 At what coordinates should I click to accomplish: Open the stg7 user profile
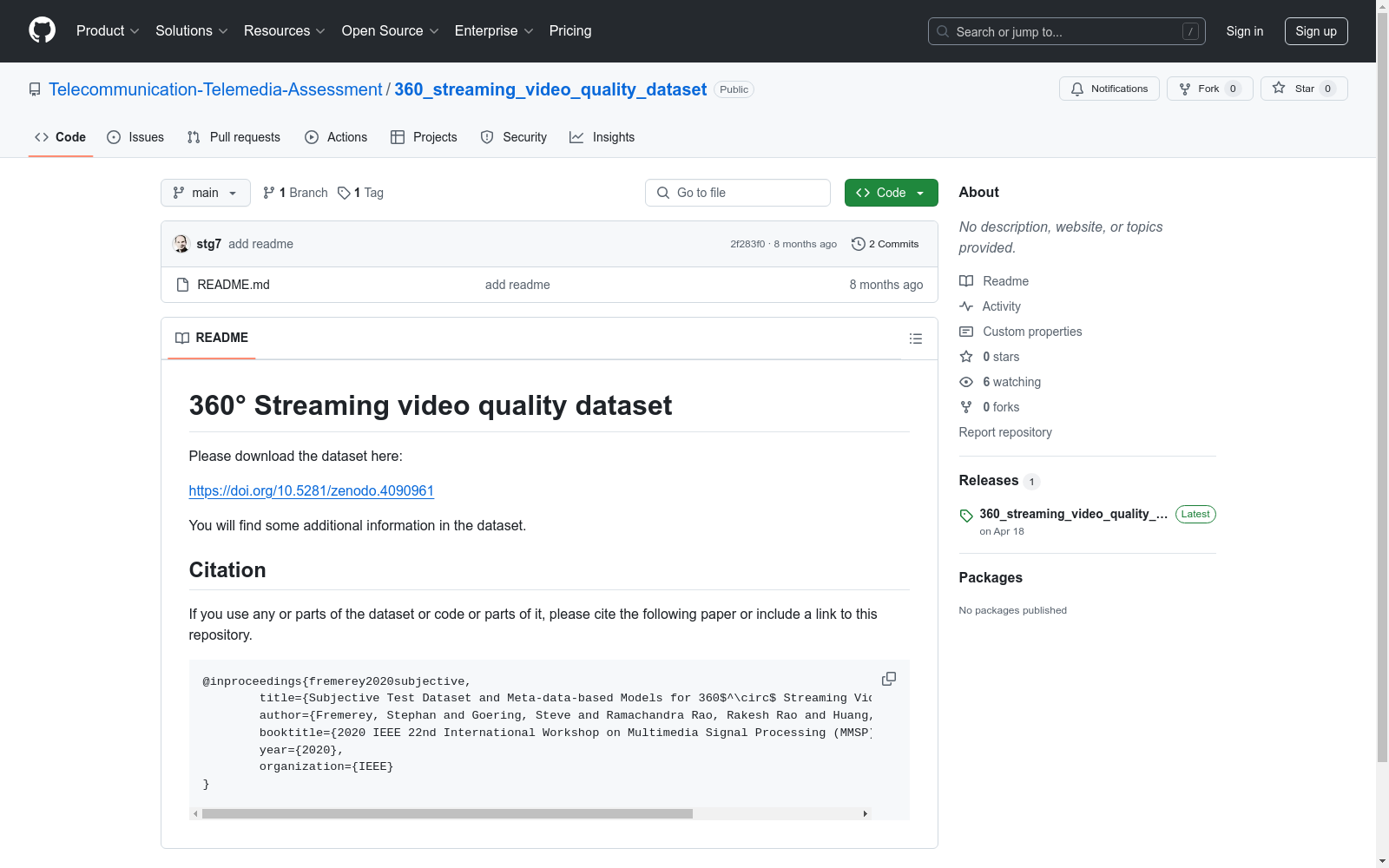[209, 244]
